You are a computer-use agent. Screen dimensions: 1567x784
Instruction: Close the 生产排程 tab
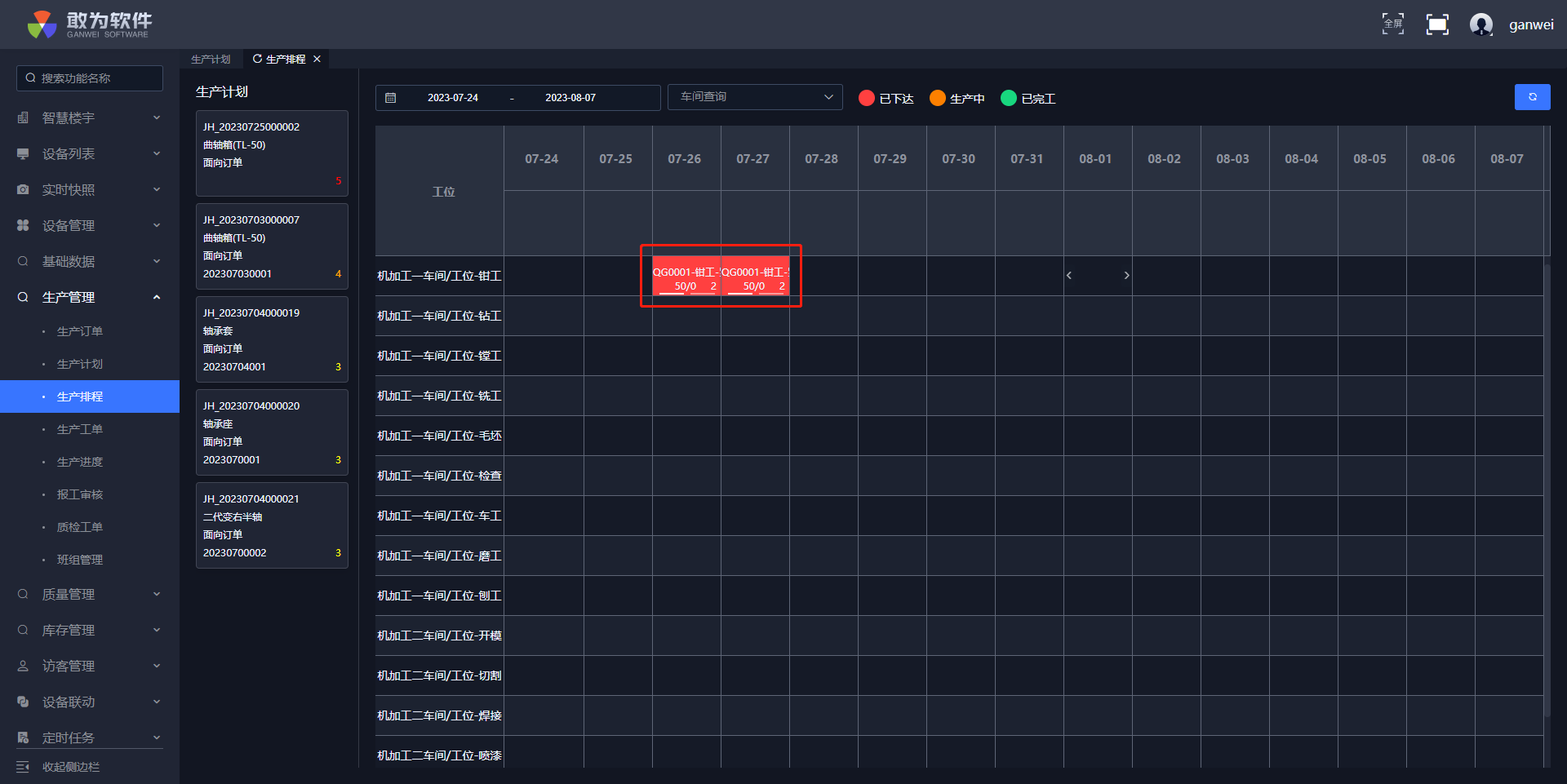point(317,59)
